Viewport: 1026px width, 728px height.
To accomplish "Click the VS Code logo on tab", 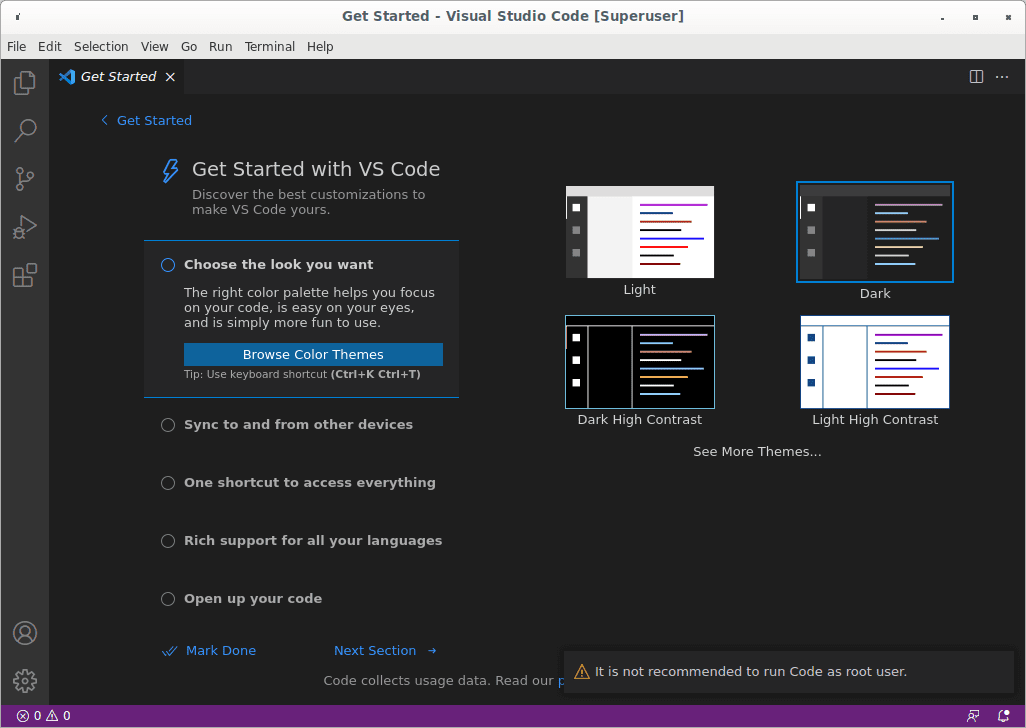I will pyautogui.click(x=67, y=77).
